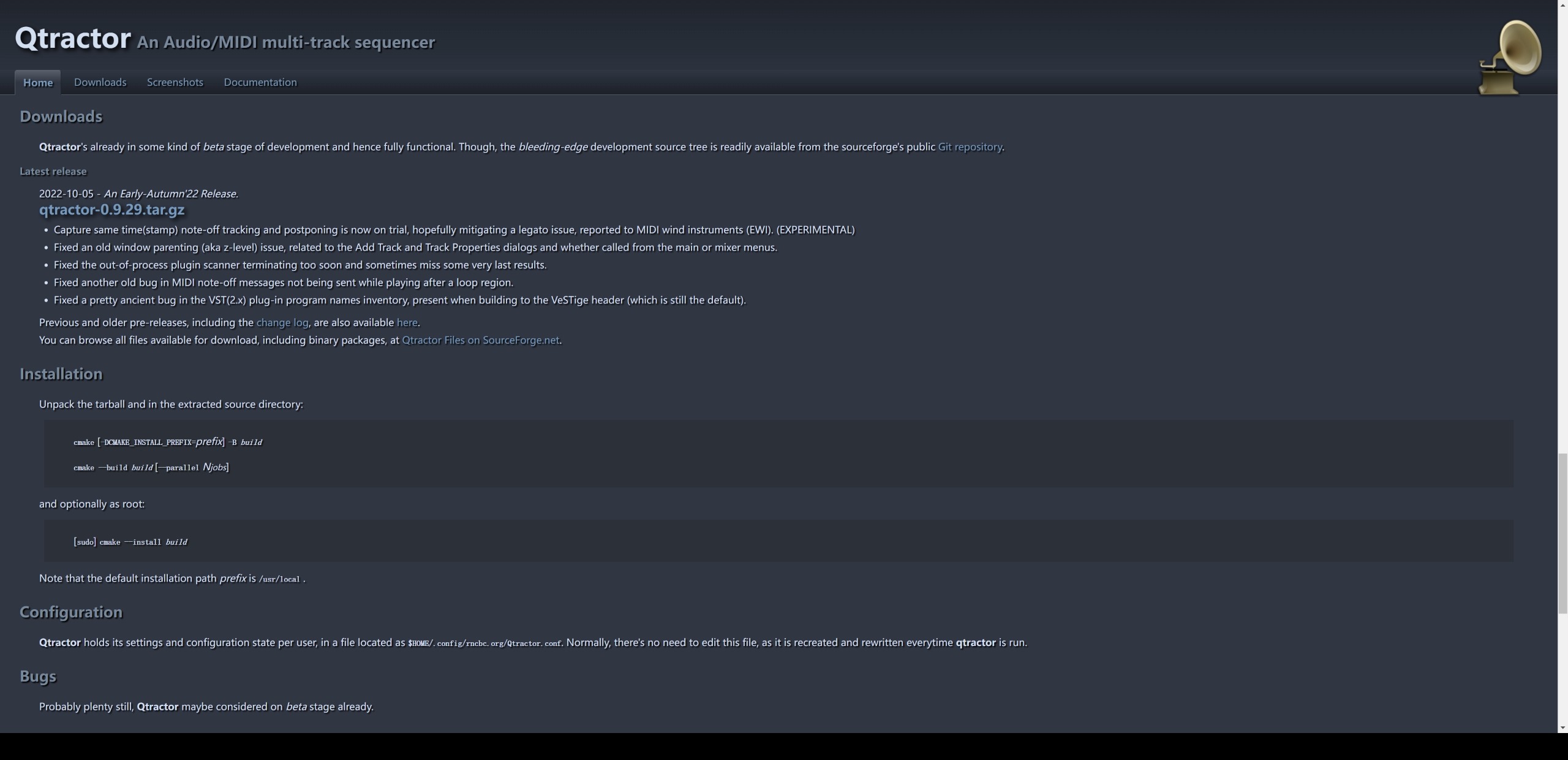Screen dimensions: 1568x760
Task: Click the Downloads section heading
Action: coord(61,116)
